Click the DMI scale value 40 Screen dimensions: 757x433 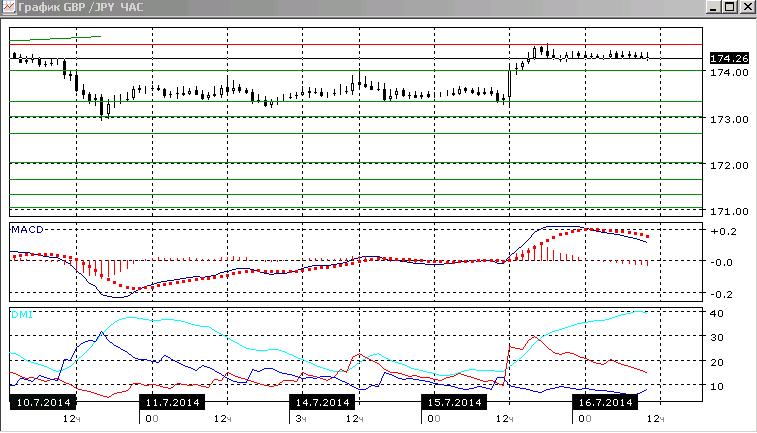click(717, 314)
